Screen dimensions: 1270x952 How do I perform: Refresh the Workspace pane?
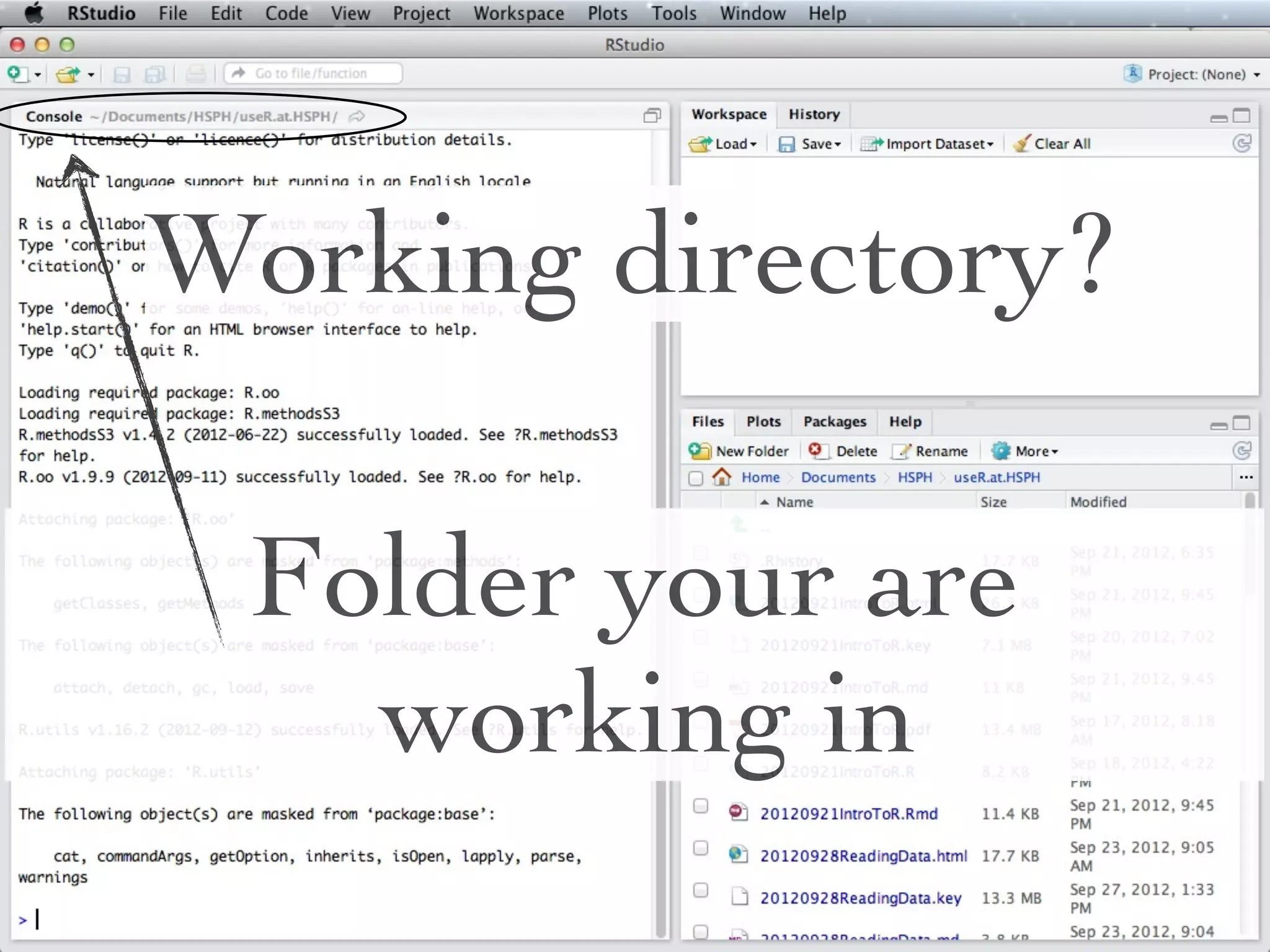[1241, 144]
